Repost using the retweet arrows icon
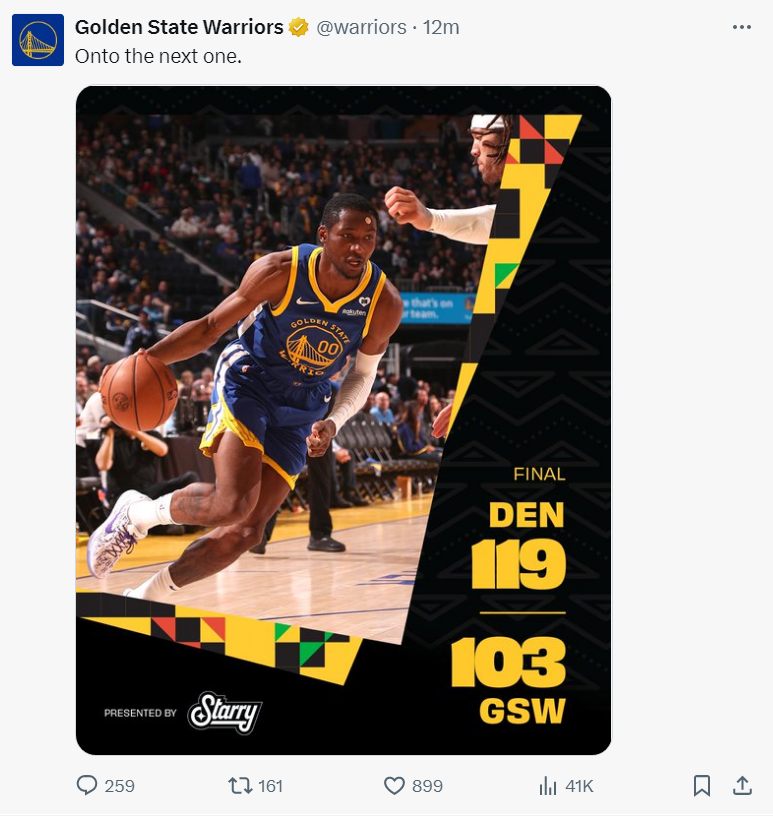 pyautogui.click(x=240, y=786)
